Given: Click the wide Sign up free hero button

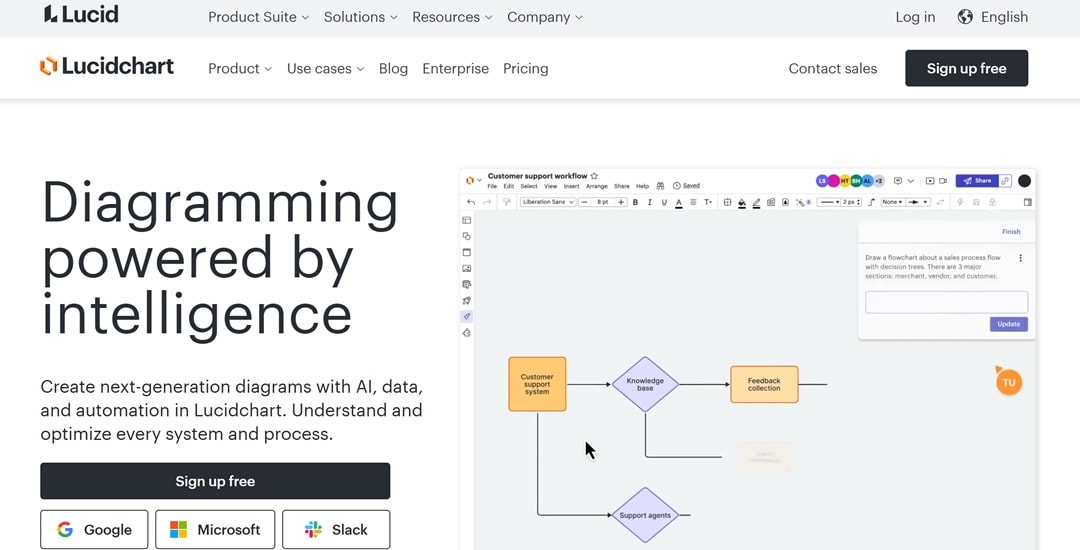Looking at the screenshot, I should pos(215,481).
